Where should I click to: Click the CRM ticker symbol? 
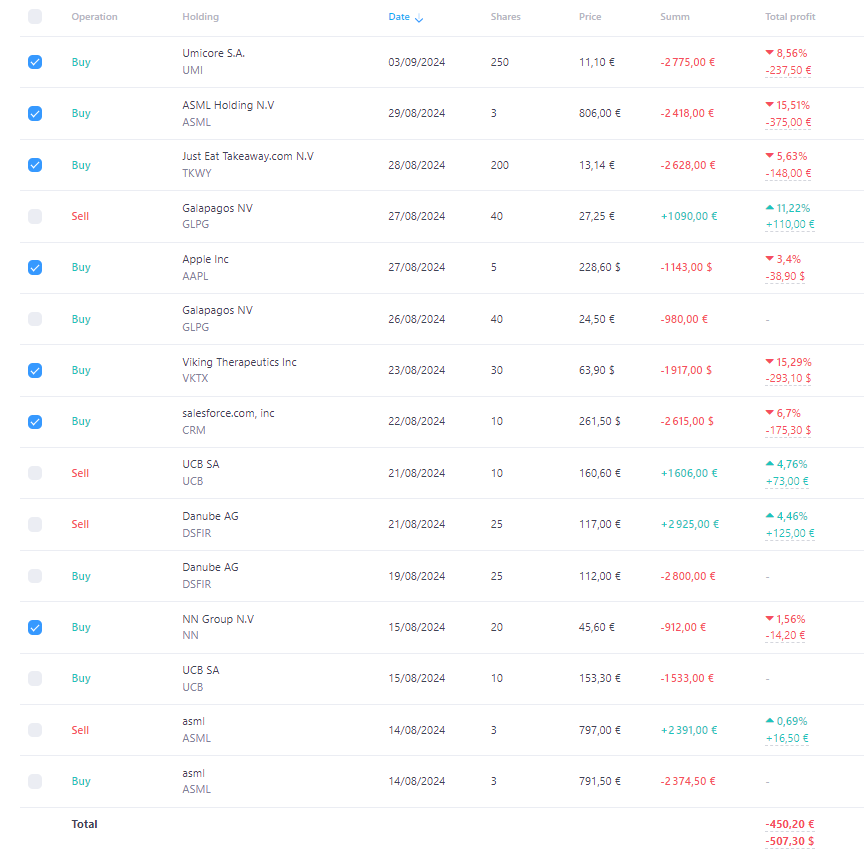tap(193, 430)
